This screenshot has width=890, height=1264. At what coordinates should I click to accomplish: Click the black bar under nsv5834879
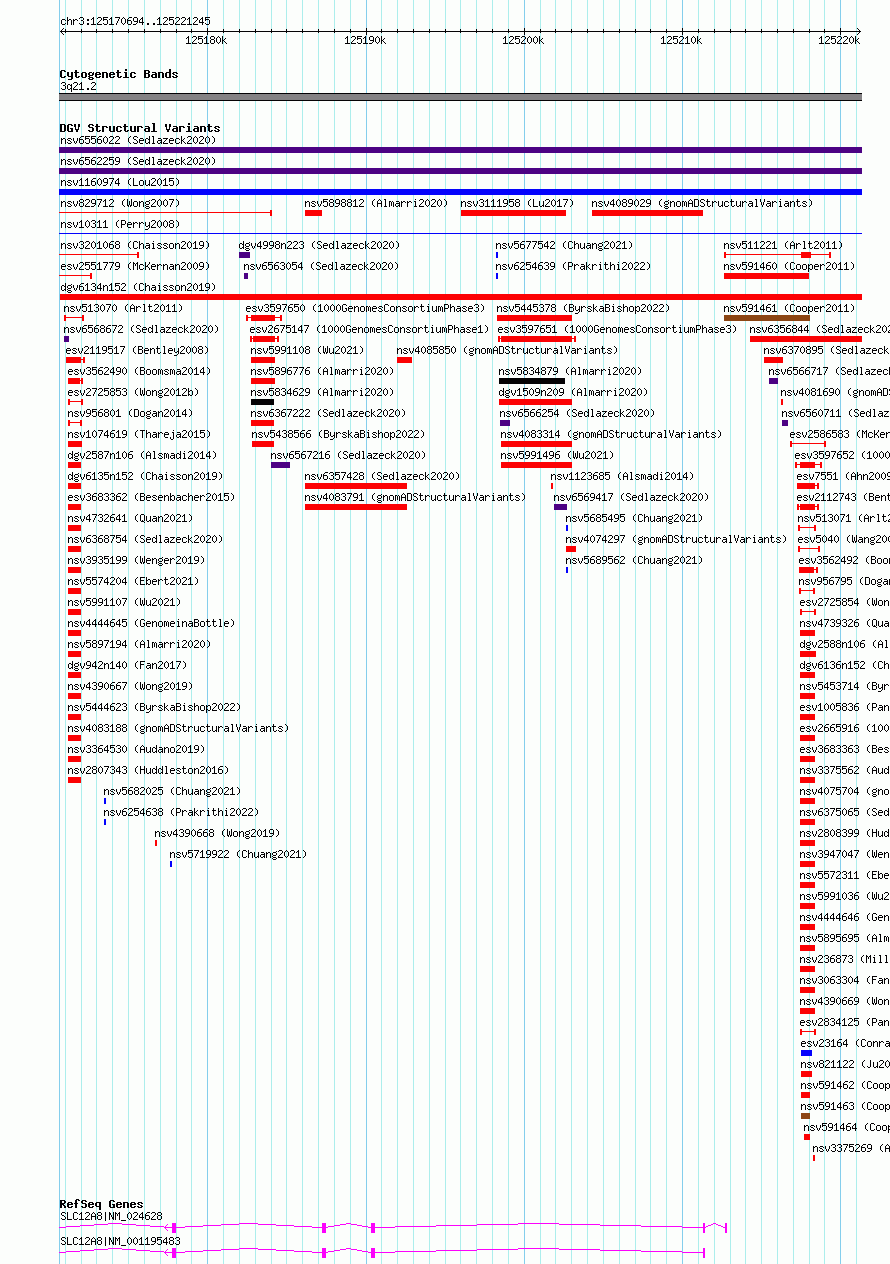point(532,381)
